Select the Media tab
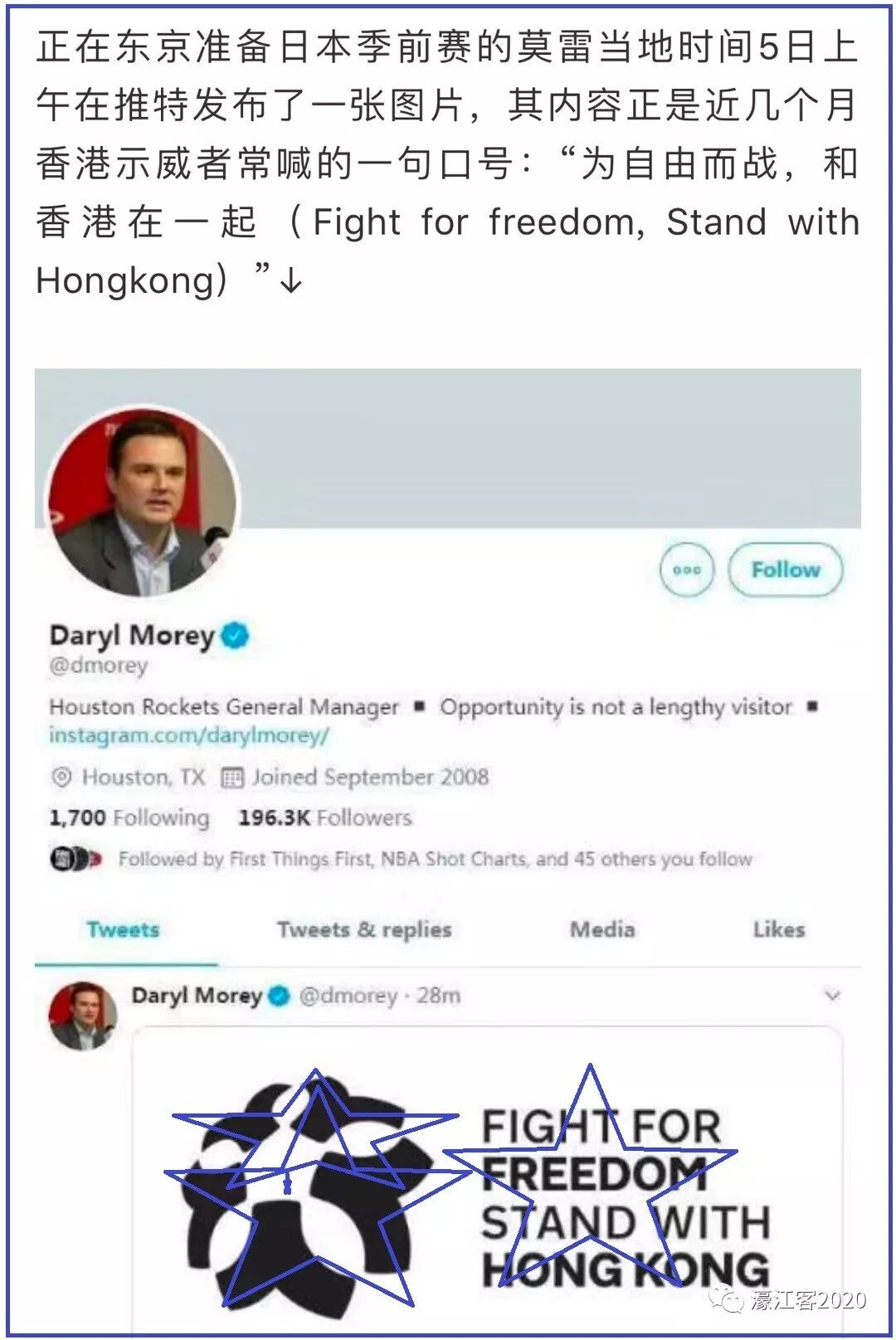 pyautogui.click(x=602, y=929)
